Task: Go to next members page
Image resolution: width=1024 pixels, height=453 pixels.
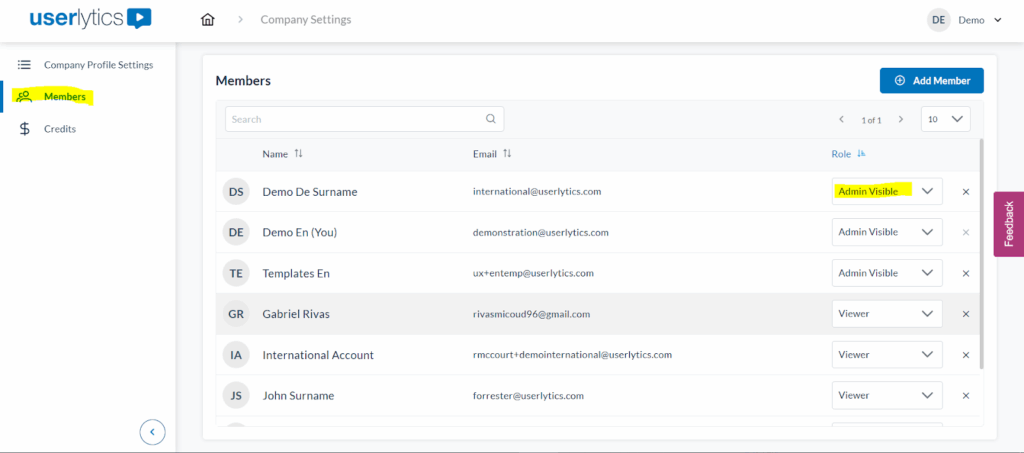Action: click(x=900, y=119)
